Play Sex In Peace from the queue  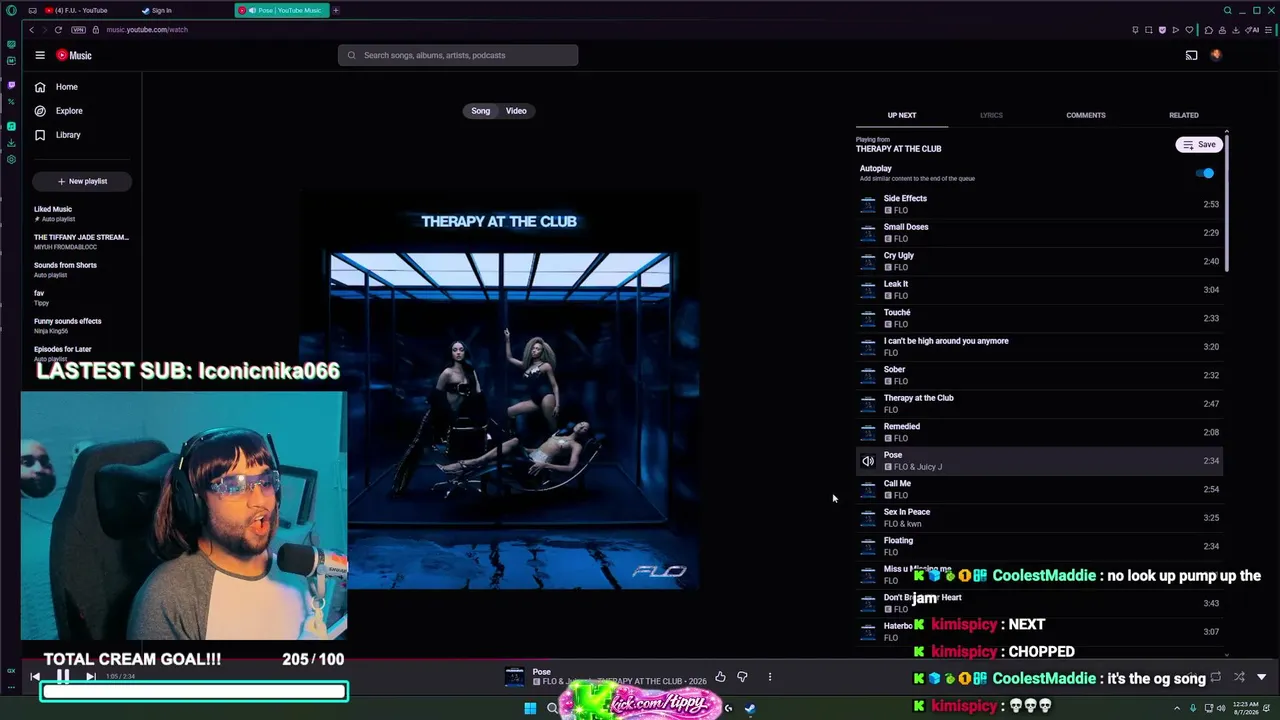click(x=1040, y=518)
